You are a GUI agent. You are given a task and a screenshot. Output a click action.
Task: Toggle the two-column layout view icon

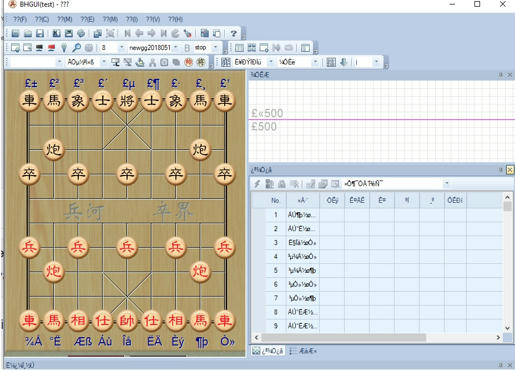coord(239,48)
